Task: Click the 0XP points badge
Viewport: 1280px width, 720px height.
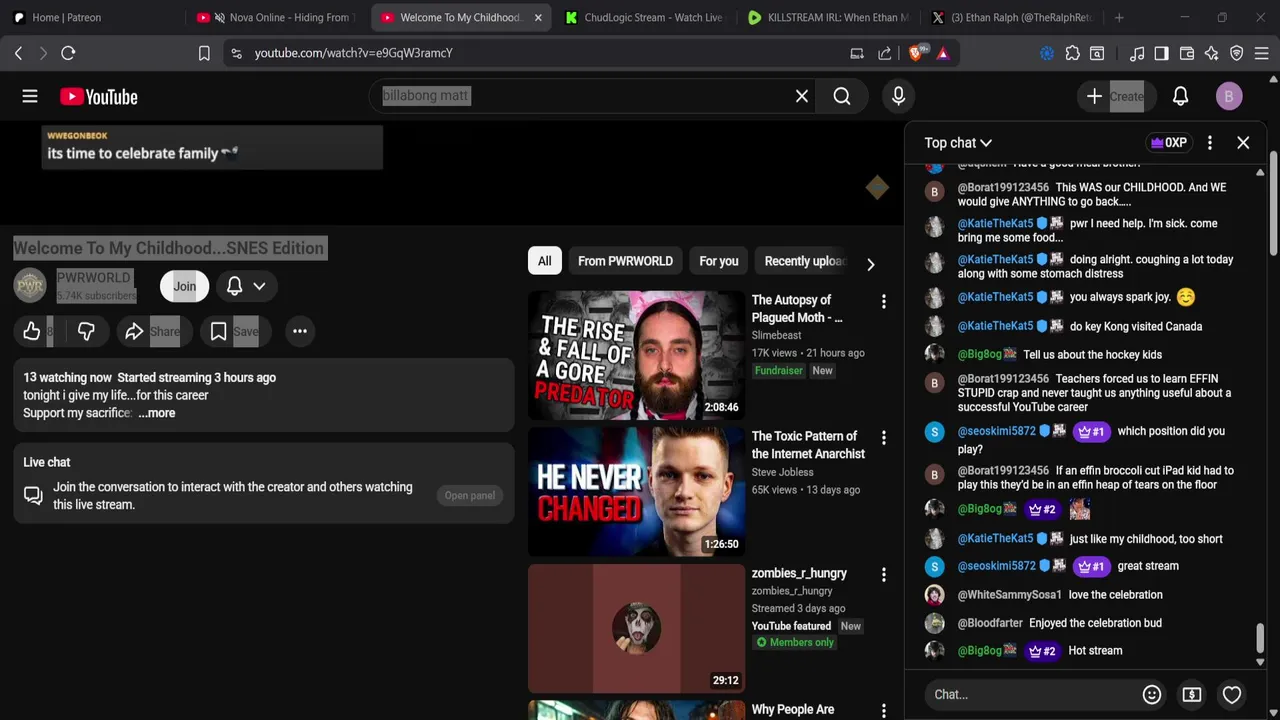Action: tap(1168, 143)
